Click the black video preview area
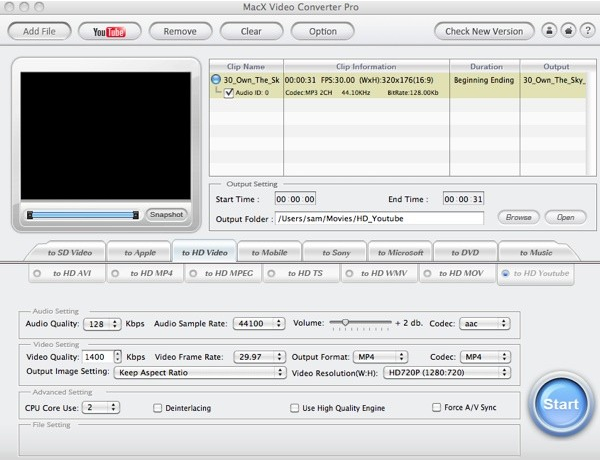Image resolution: width=600 pixels, height=460 pixels. click(106, 136)
